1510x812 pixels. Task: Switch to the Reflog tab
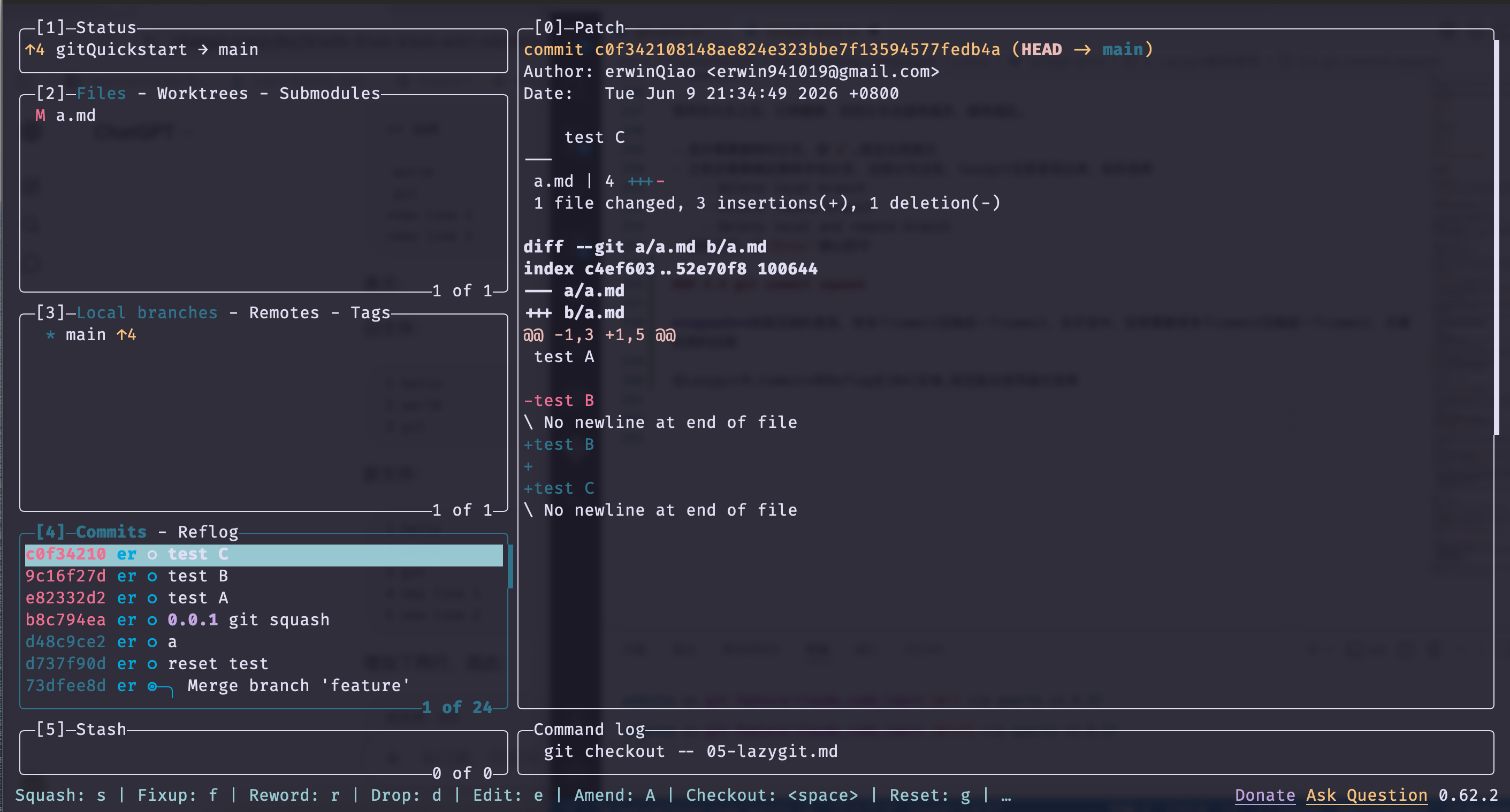tap(208, 531)
